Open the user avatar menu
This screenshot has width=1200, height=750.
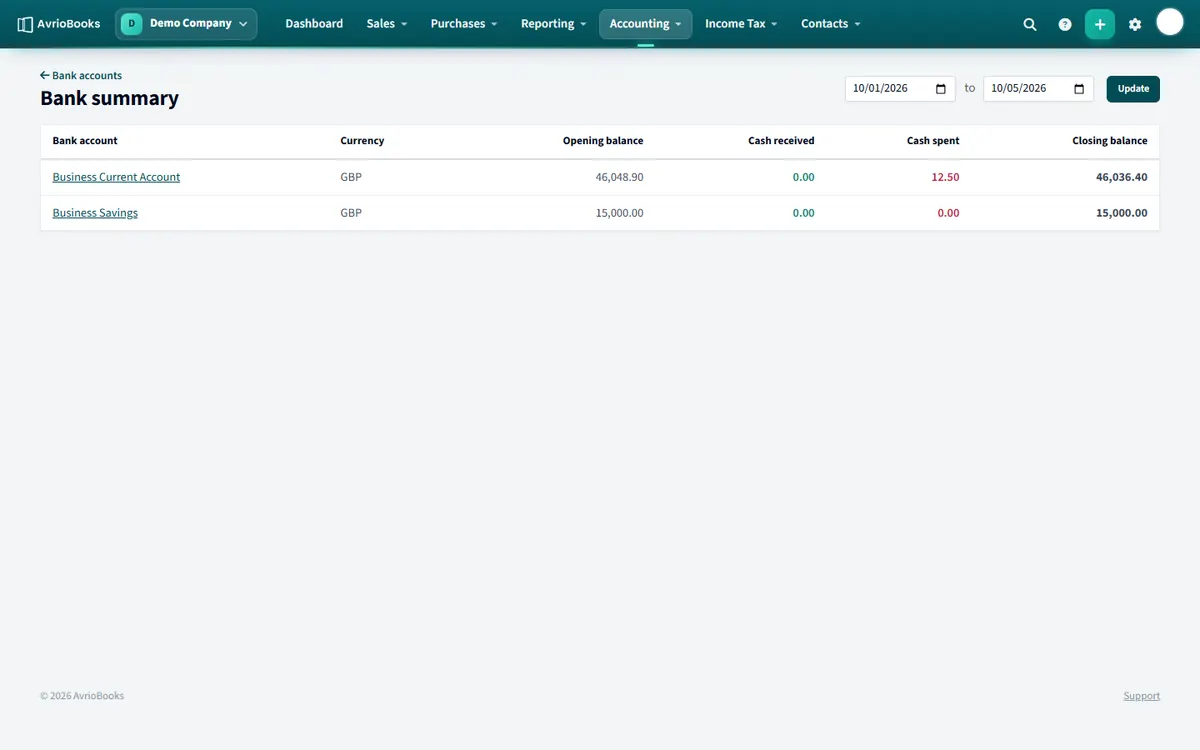(1170, 22)
